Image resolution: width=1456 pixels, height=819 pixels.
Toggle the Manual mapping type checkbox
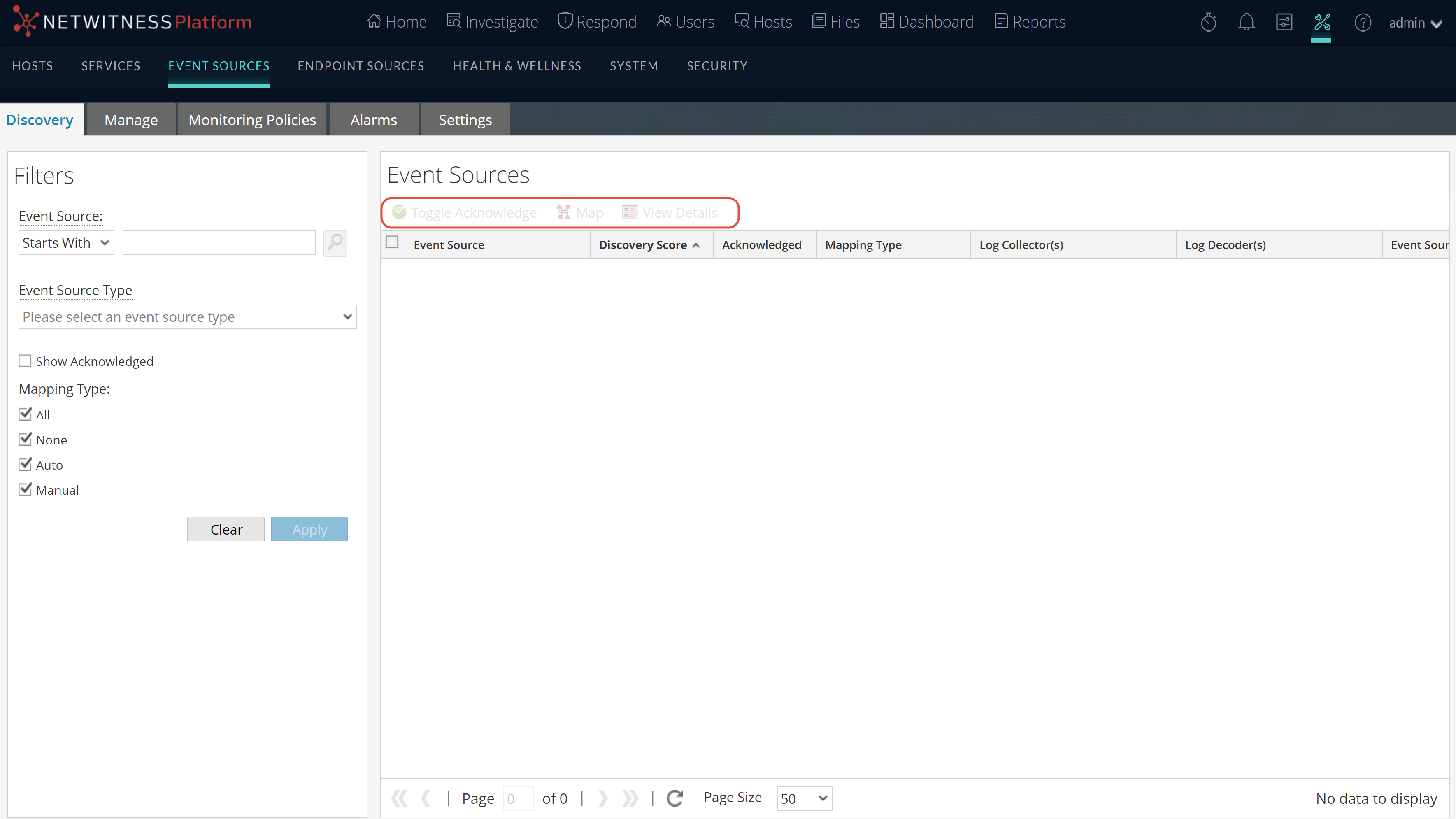point(25,489)
